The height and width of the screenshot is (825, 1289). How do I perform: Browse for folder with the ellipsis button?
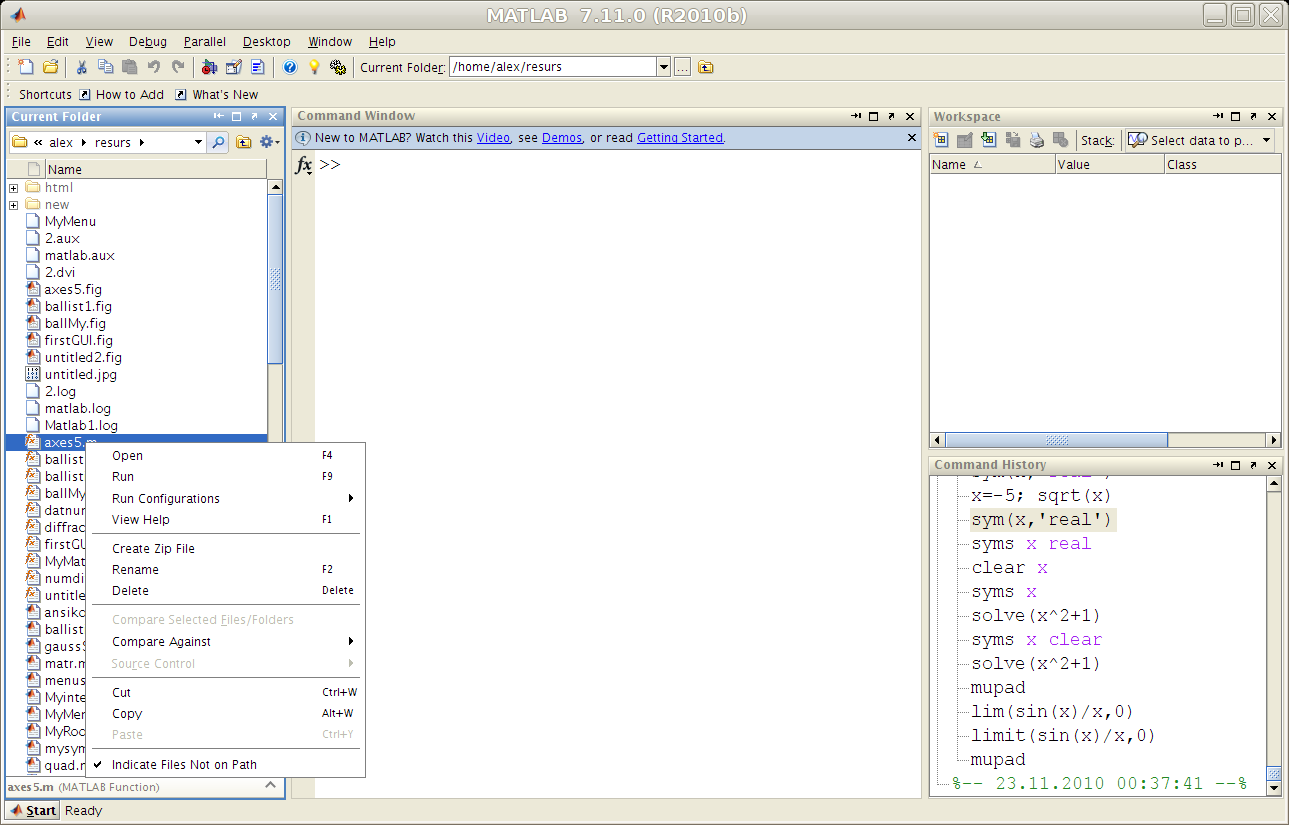(682, 67)
